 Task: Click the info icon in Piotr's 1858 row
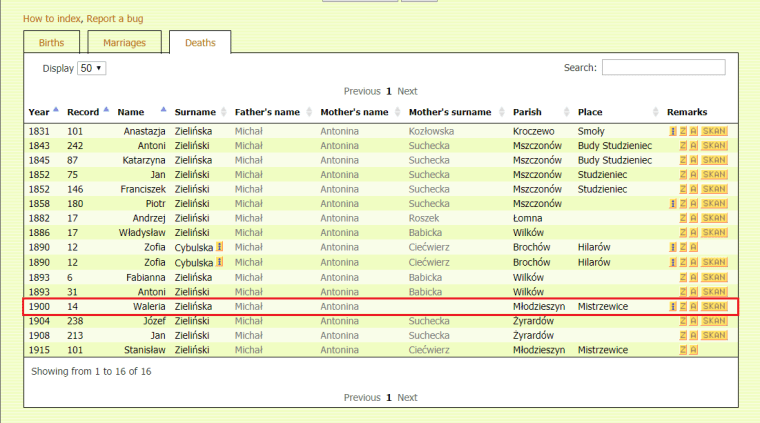(x=672, y=204)
